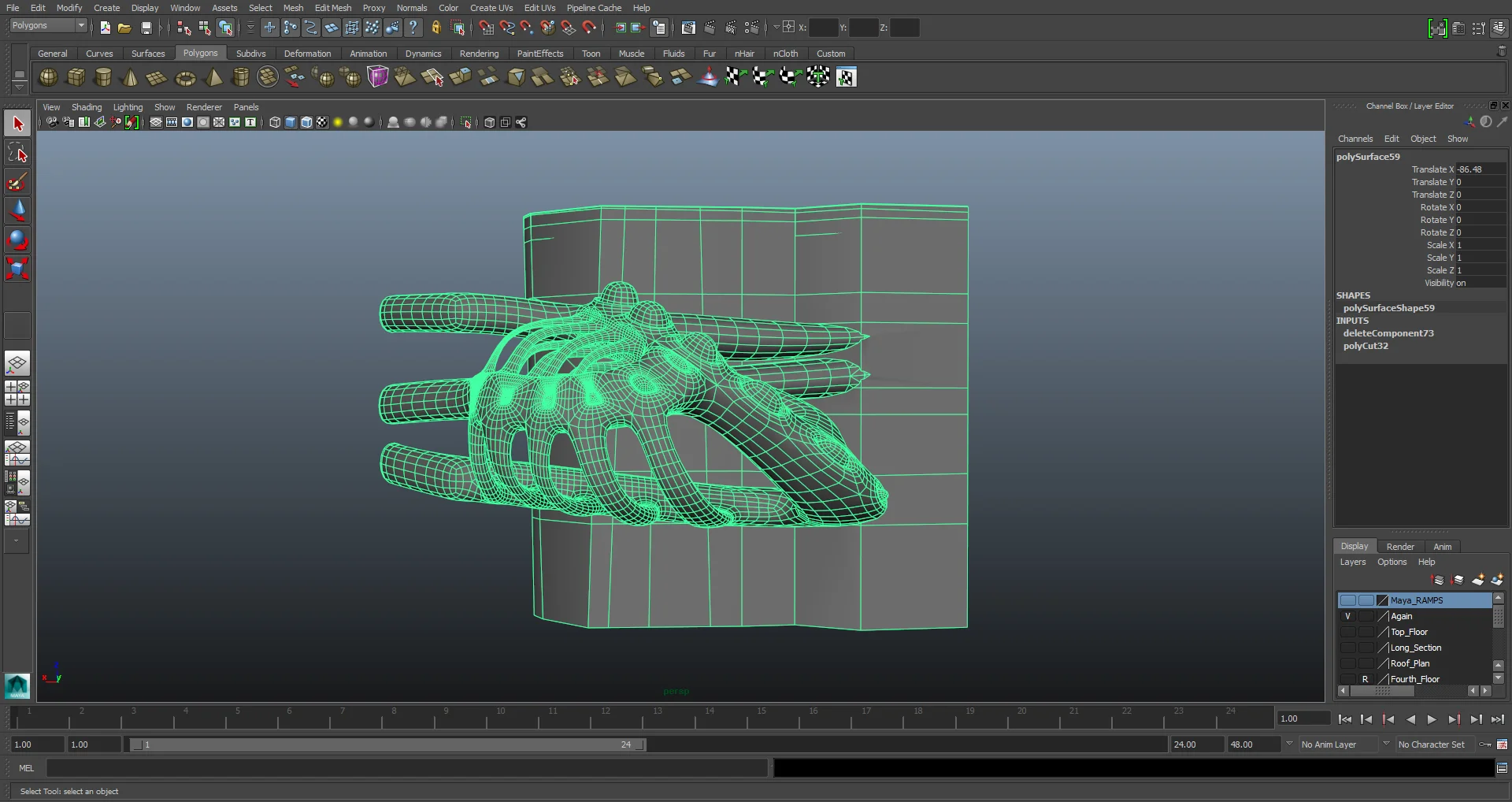This screenshot has width=1512, height=802.
Task: Create a polygon cube from the shelf
Action: [x=76, y=77]
